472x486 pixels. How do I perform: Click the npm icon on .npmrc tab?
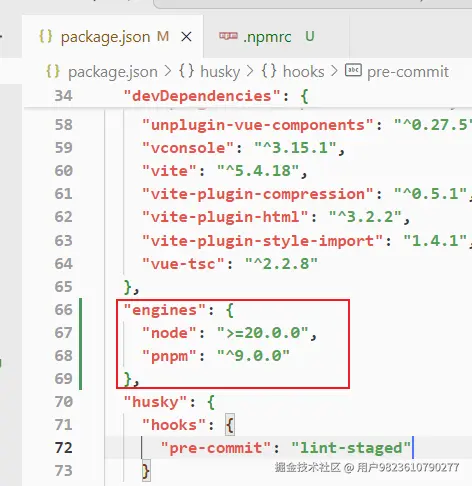[x=228, y=36]
